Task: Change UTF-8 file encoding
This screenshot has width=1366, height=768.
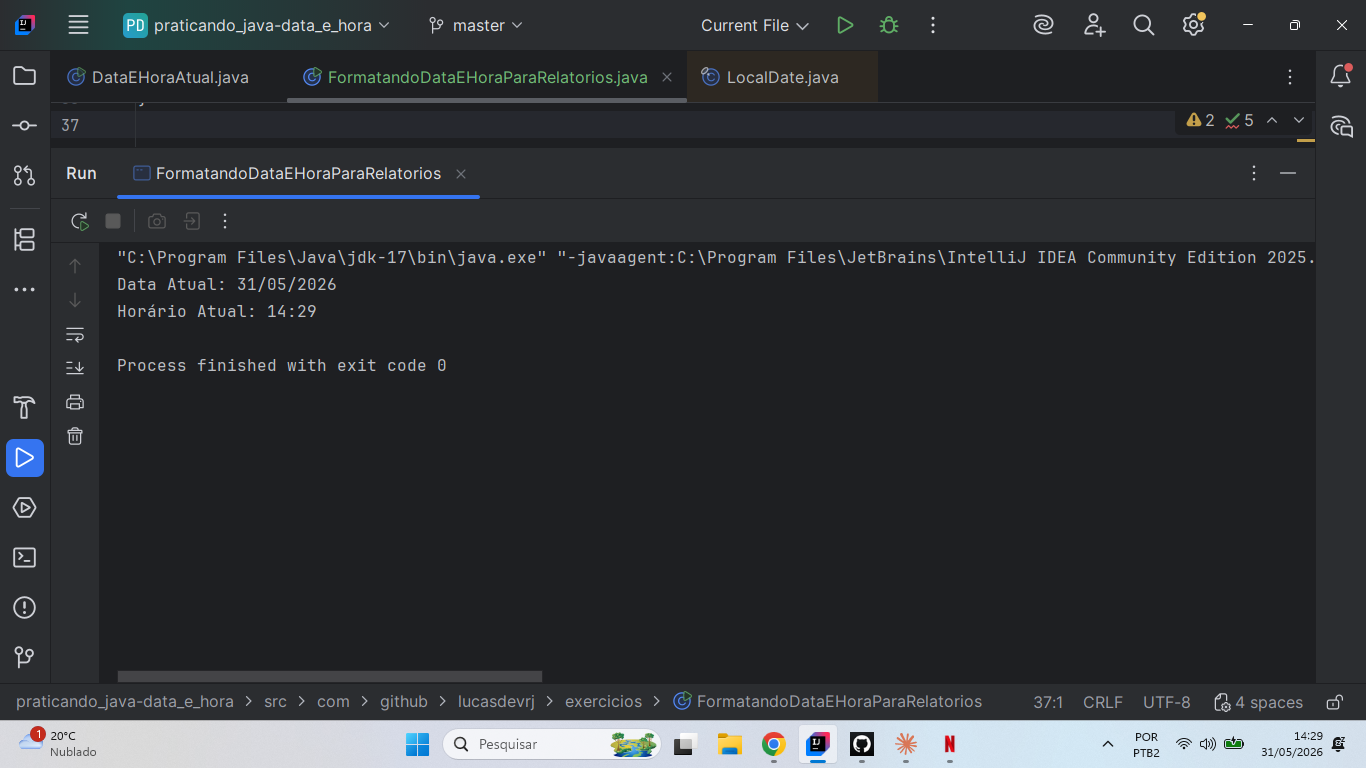Action: (x=1167, y=702)
